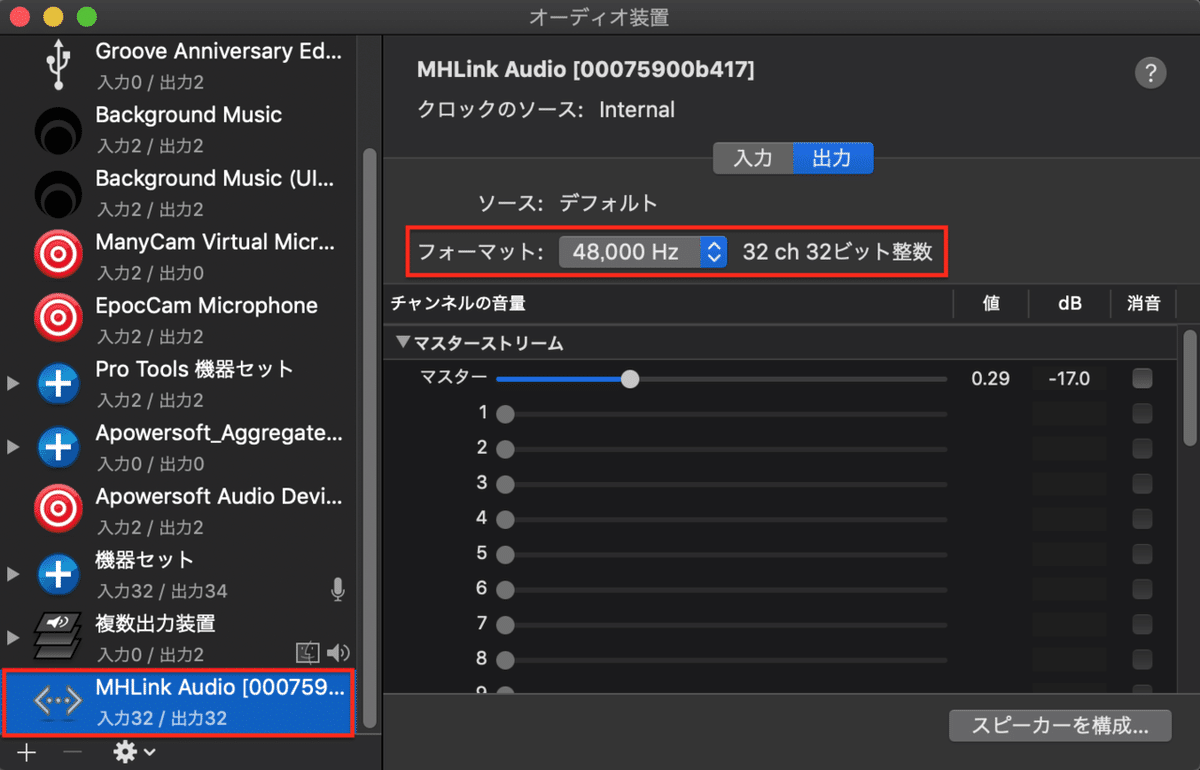Click the system alert icon on 複数出力装置 row

[x=308, y=654]
